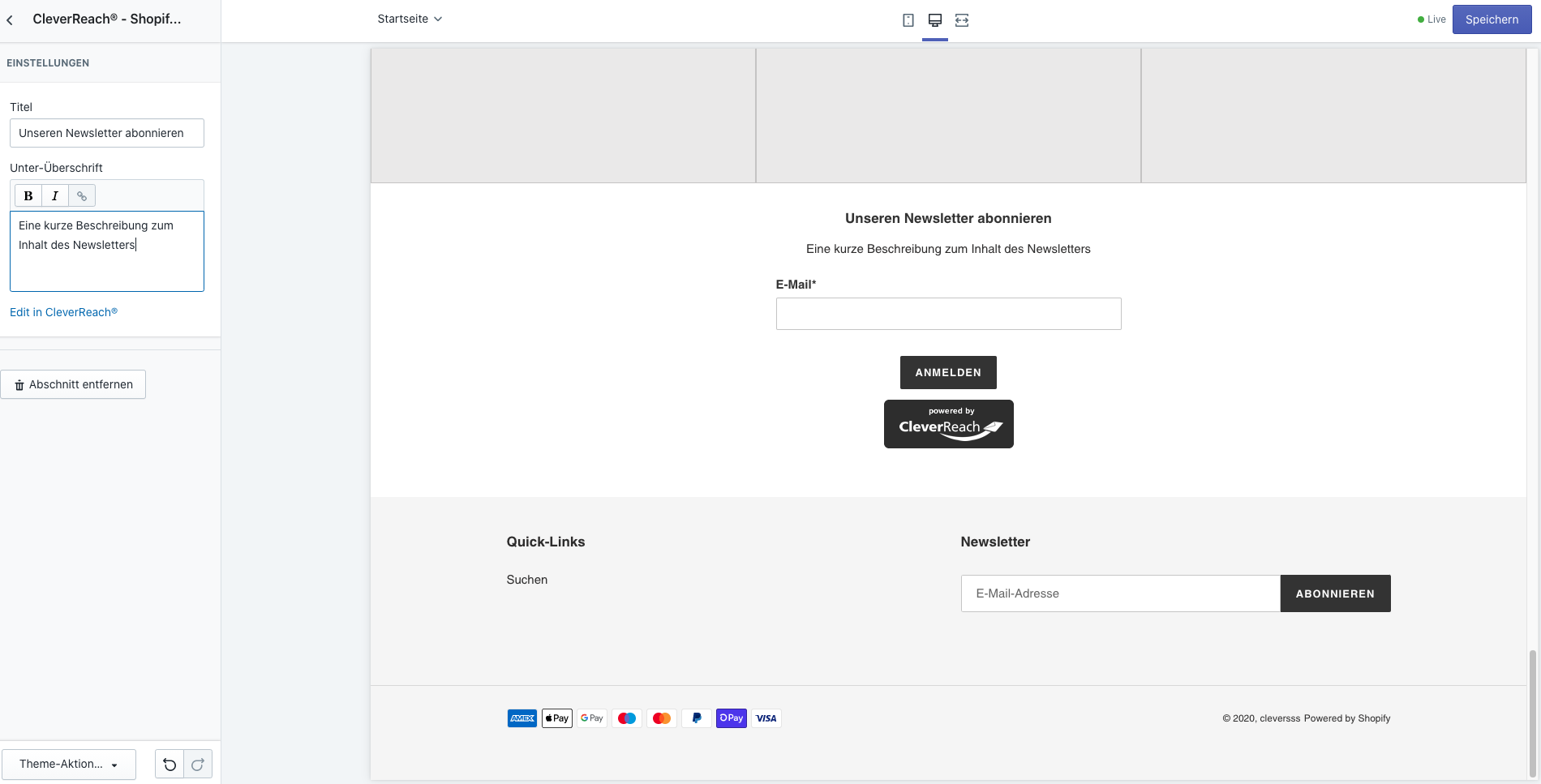Click the Unseren Newsletter abonnieren heading
Viewport: 1541px width, 784px height.
(x=948, y=218)
